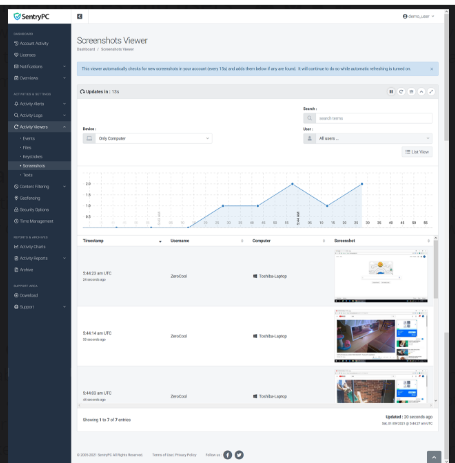Viewport: 455px width, 463px height.
Task: Open the Twitter follow icon
Action: (239, 455)
